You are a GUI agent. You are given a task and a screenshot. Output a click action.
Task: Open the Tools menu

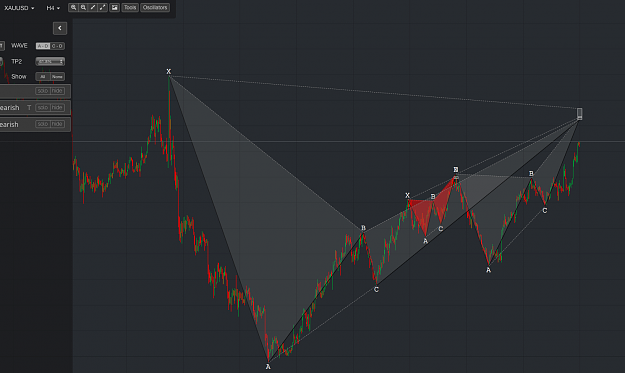130,8
